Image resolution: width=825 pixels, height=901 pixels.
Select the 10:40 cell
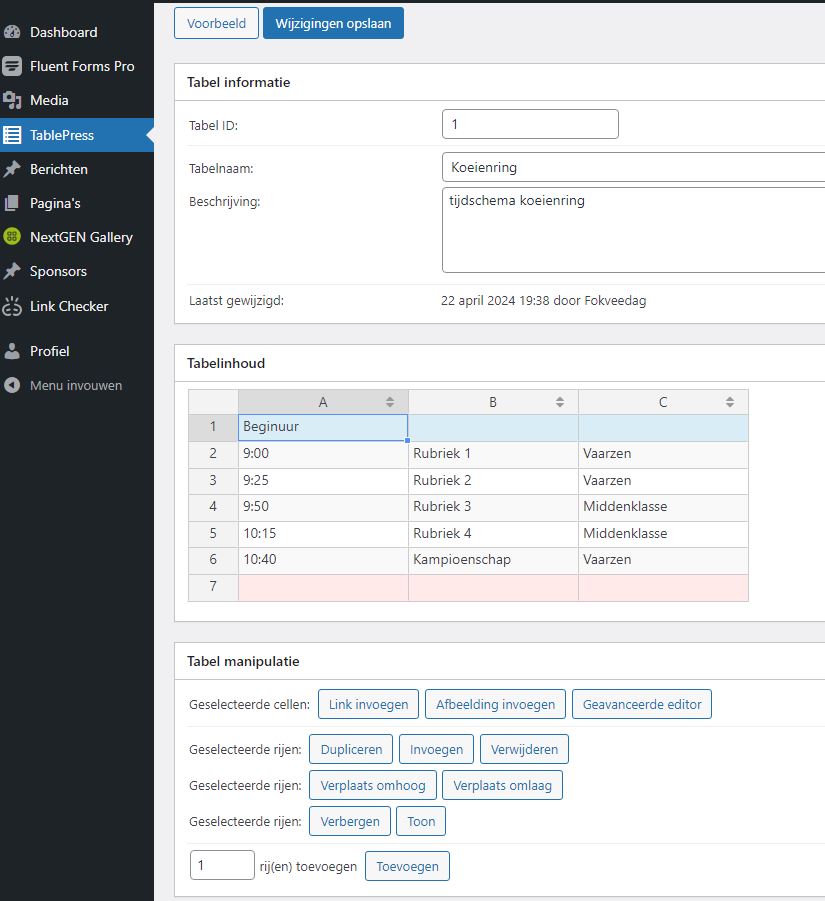pos(323,560)
